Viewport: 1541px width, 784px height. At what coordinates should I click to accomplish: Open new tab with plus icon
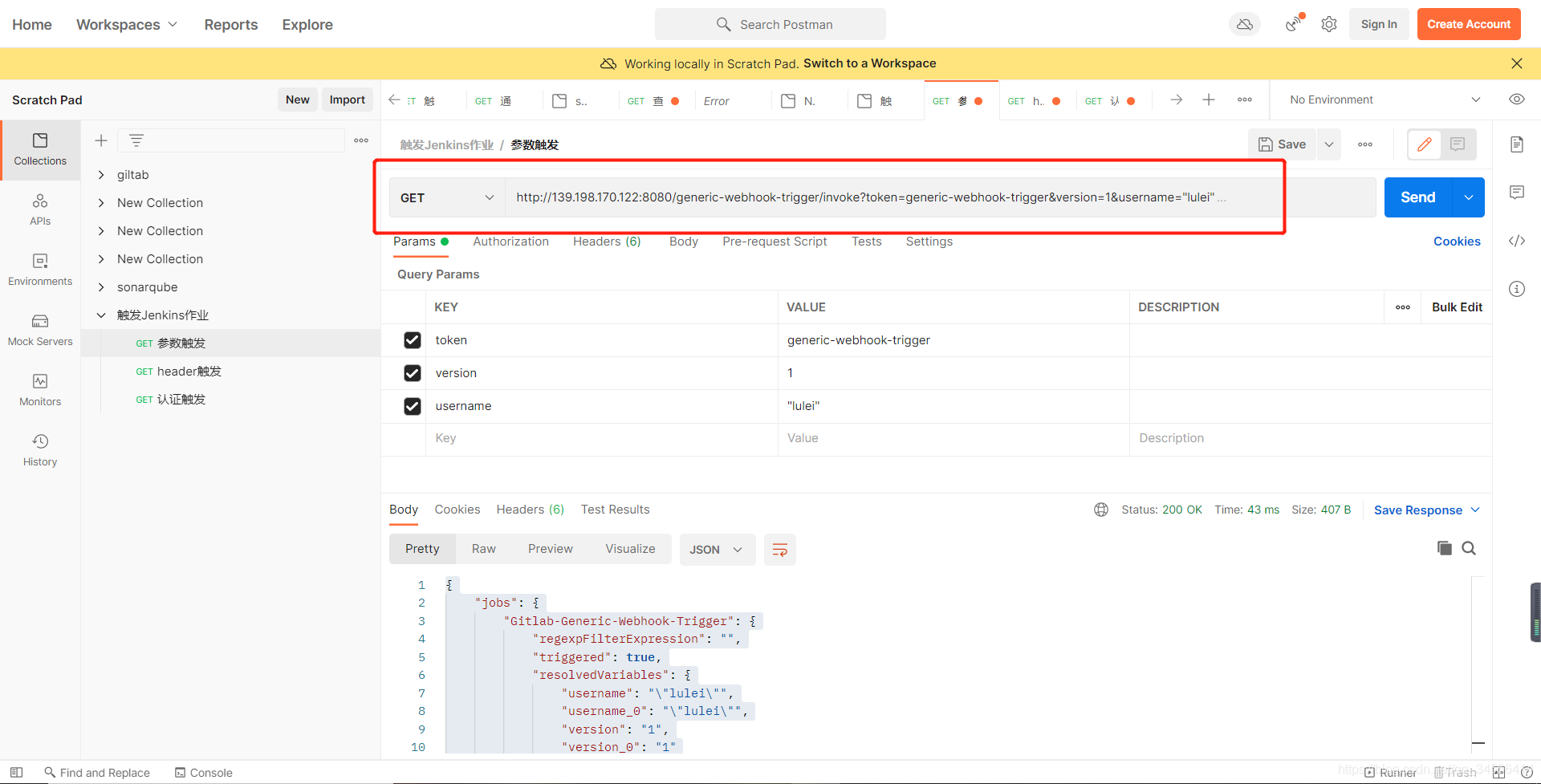pos(1209,100)
